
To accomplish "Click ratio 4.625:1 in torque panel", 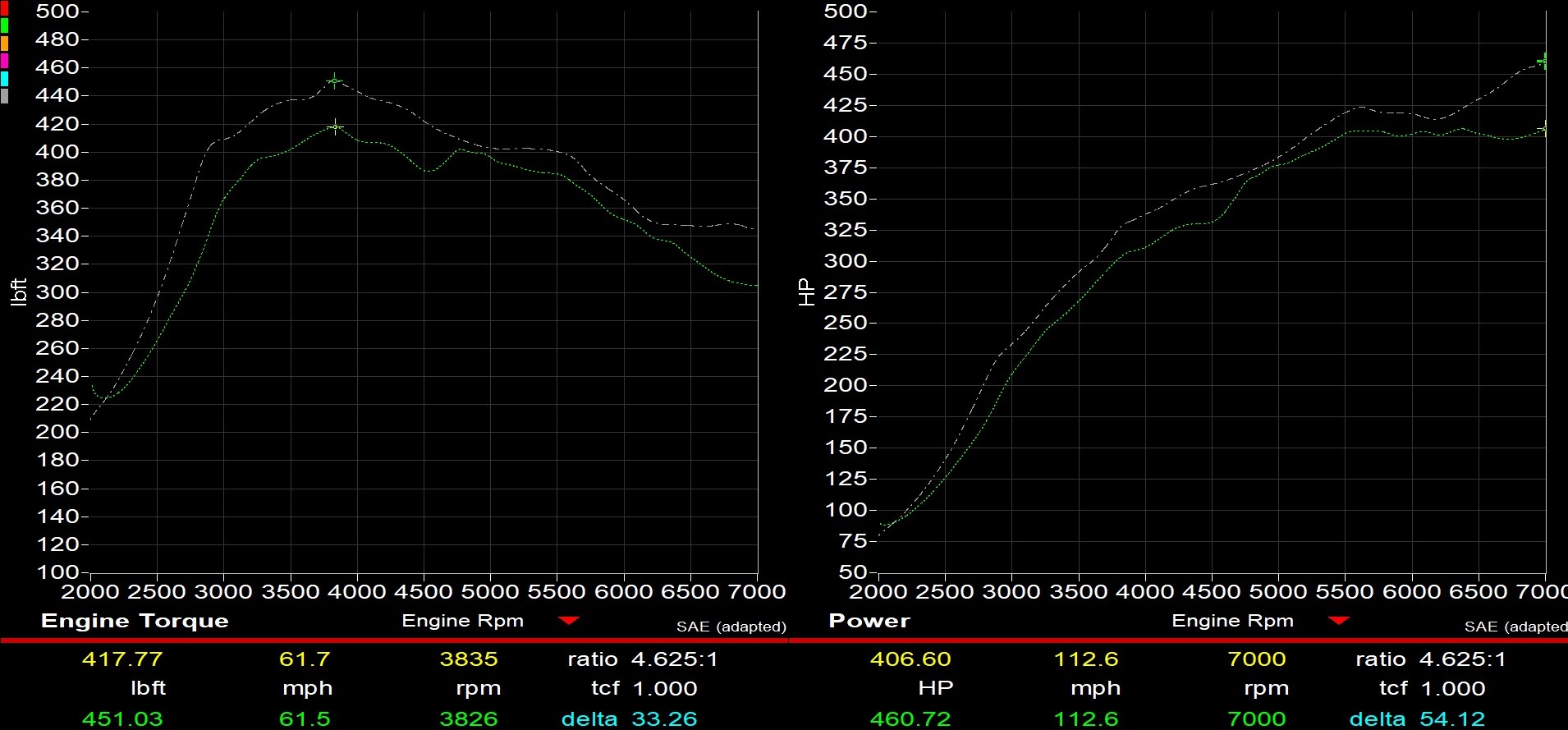I will tap(643, 659).
